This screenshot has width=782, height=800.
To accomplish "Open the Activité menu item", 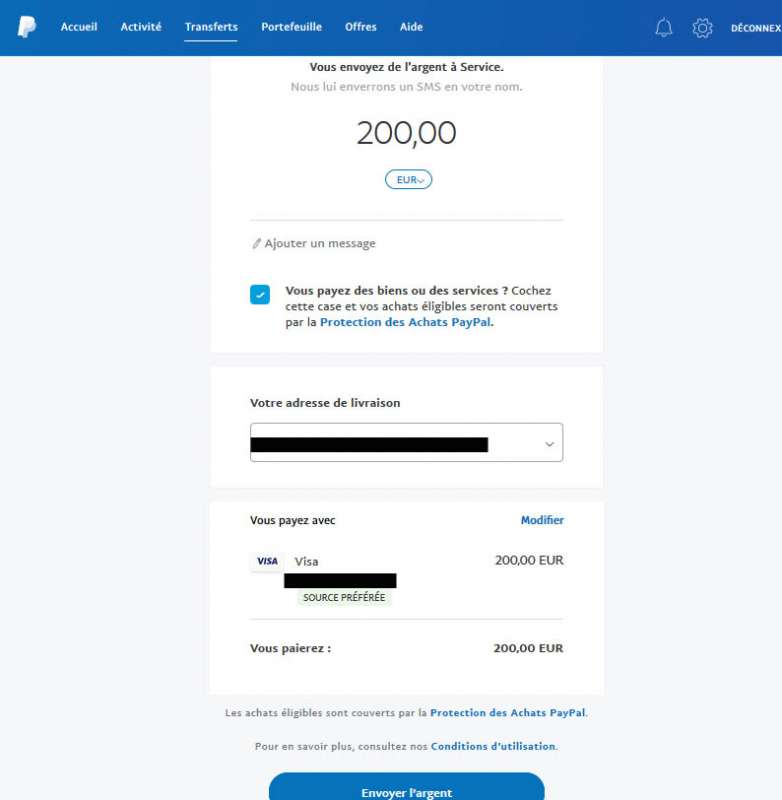I will click(141, 27).
